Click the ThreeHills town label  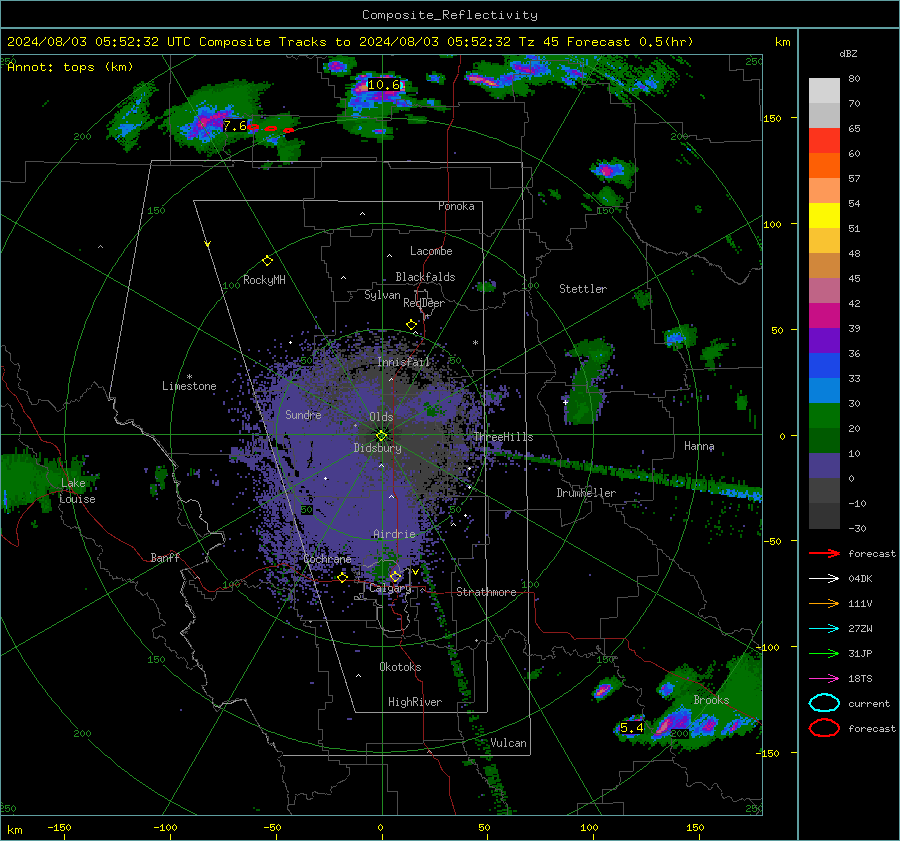pos(503,437)
